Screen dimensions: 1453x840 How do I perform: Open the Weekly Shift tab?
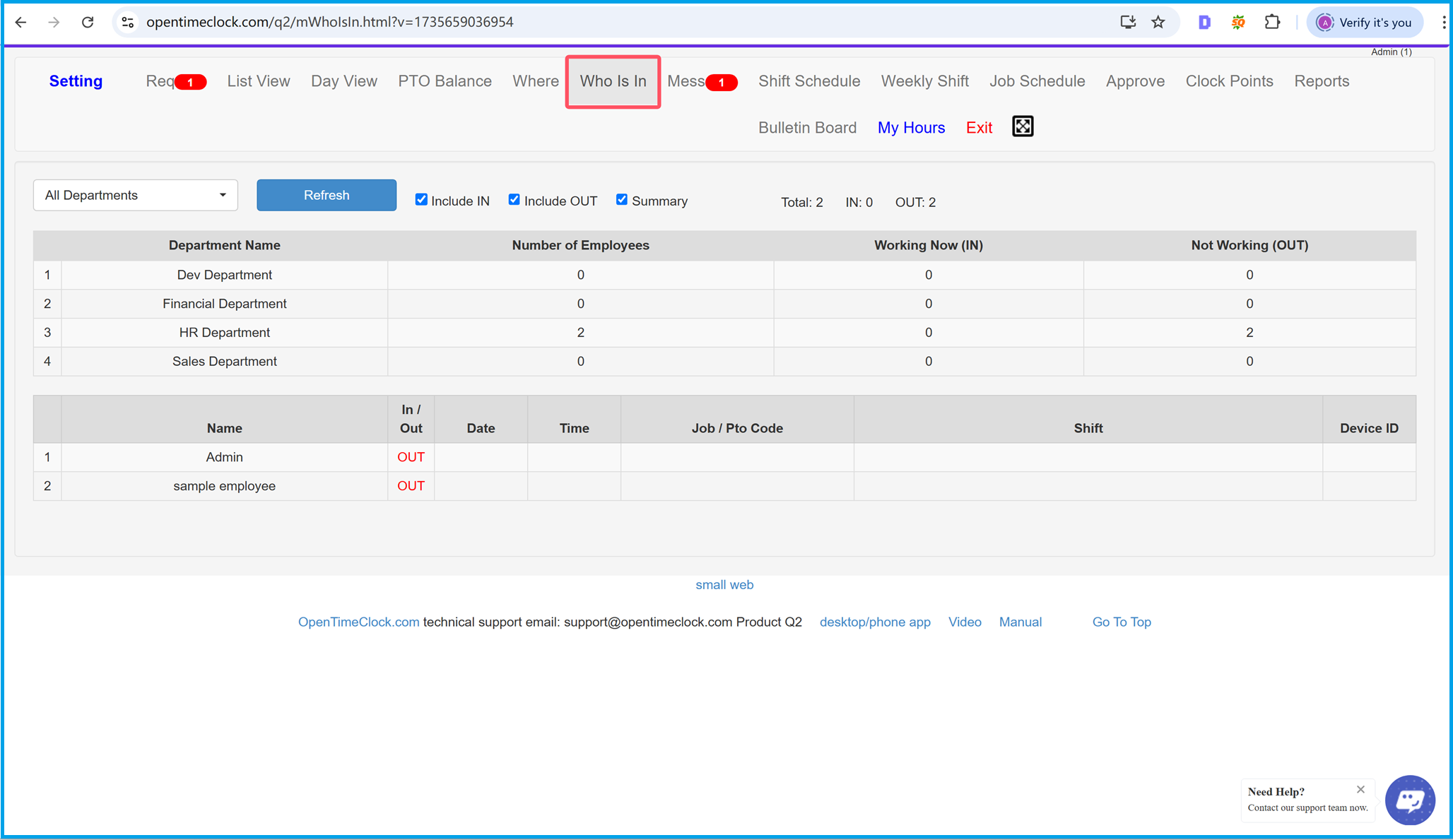(924, 81)
